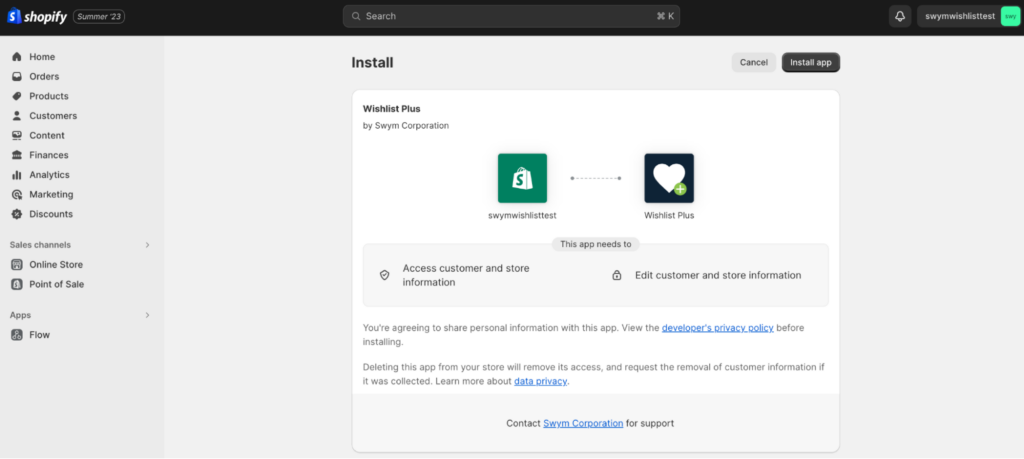Click the Discounts badge icon
Screen dimensions: 1024x459
(17, 214)
